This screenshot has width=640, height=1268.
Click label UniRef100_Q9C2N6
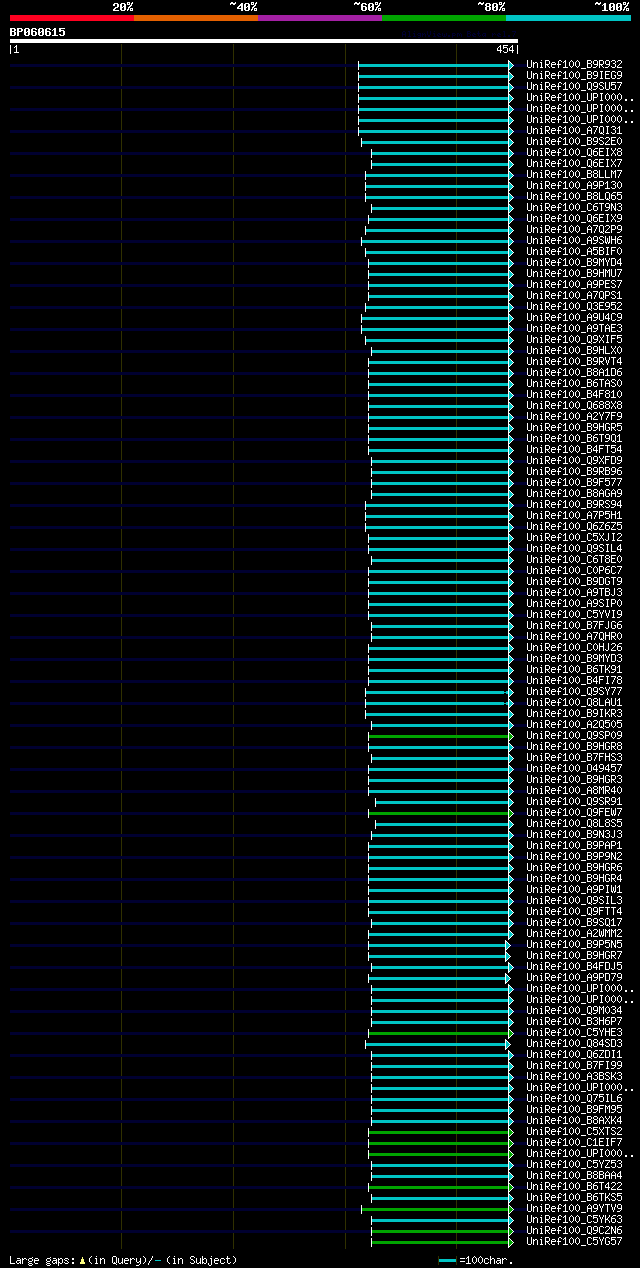pyautogui.click(x=574, y=1230)
